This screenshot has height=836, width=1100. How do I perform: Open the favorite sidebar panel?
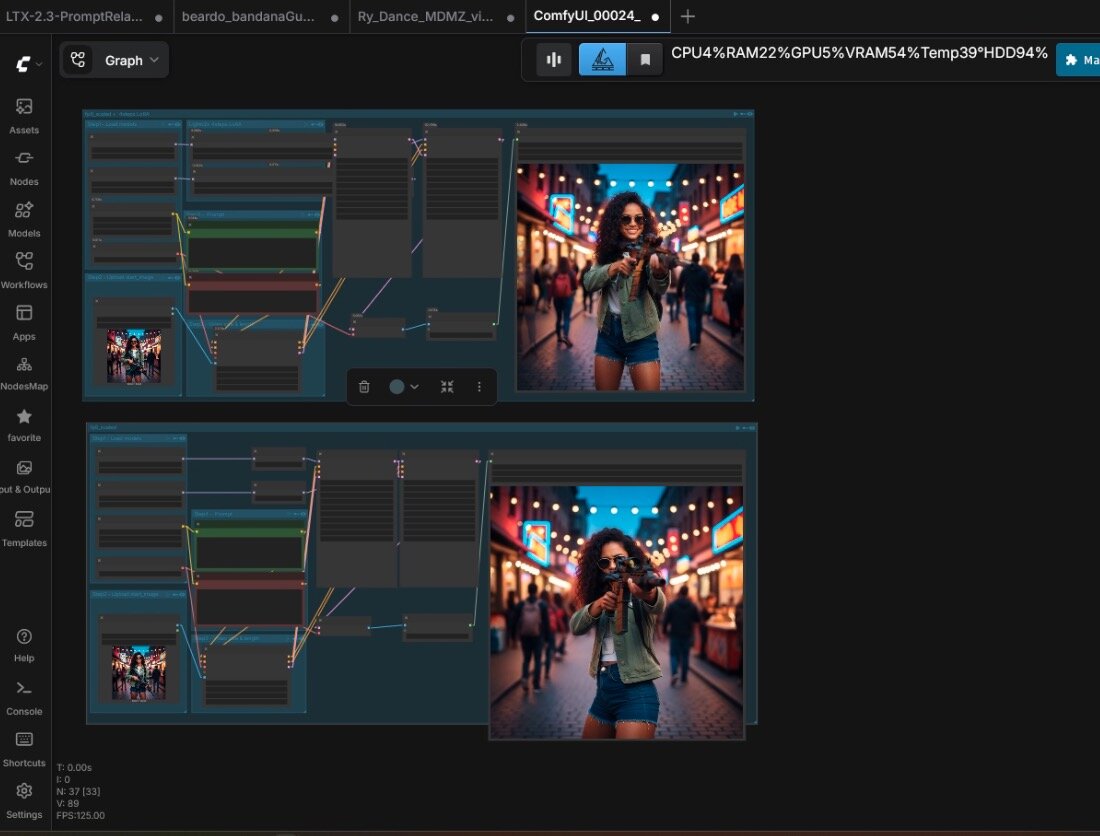24,425
